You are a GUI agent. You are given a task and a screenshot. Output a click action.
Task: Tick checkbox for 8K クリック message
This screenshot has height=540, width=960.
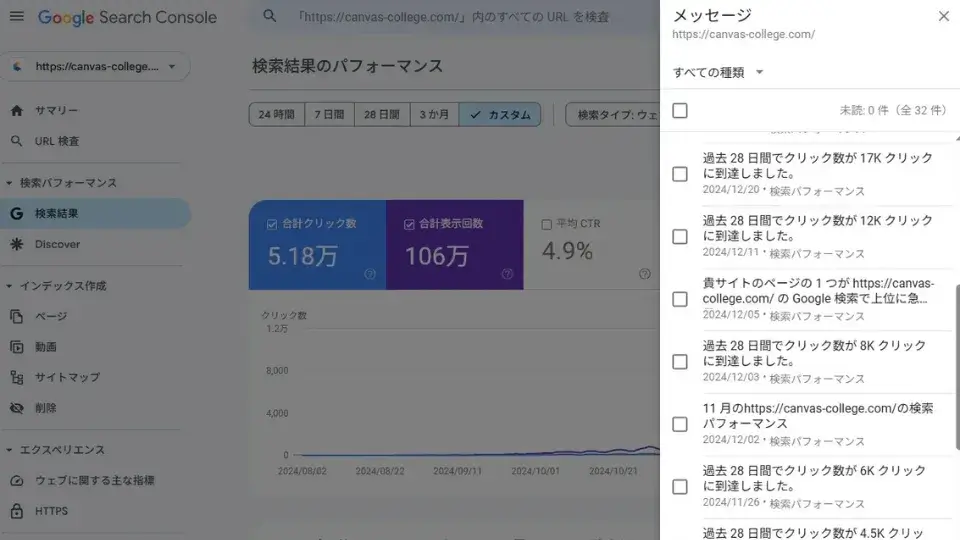[680, 362]
